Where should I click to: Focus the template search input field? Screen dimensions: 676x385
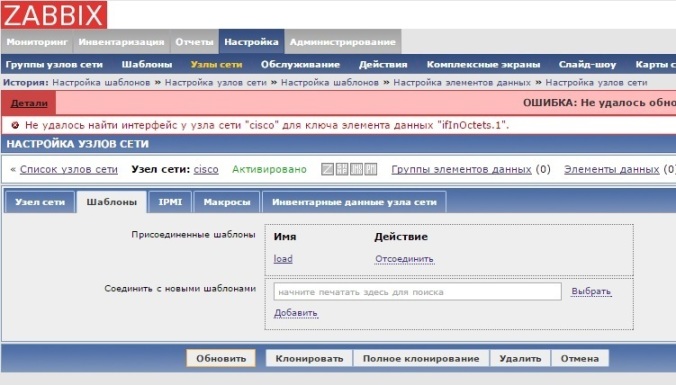[x=417, y=292]
